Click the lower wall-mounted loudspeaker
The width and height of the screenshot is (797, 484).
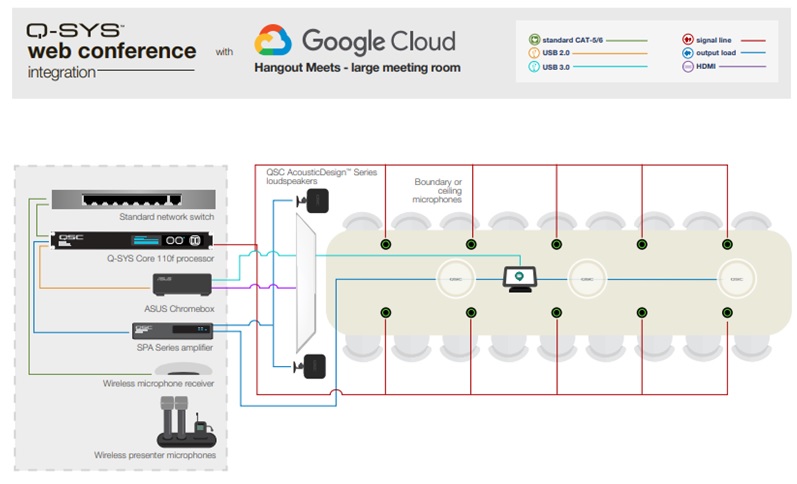coord(310,366)
